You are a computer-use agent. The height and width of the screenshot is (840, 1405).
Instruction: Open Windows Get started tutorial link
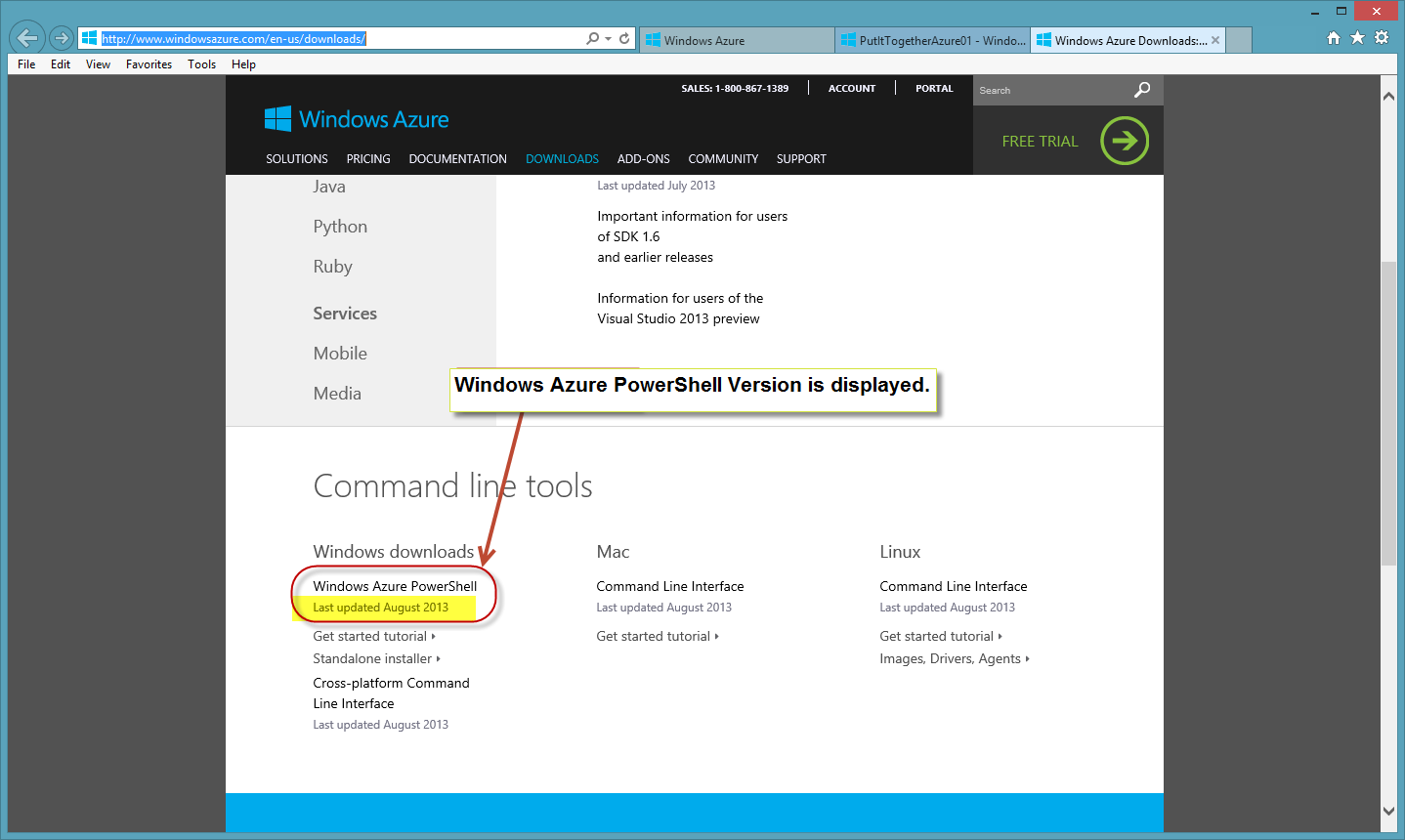click(x=374, y=636)
